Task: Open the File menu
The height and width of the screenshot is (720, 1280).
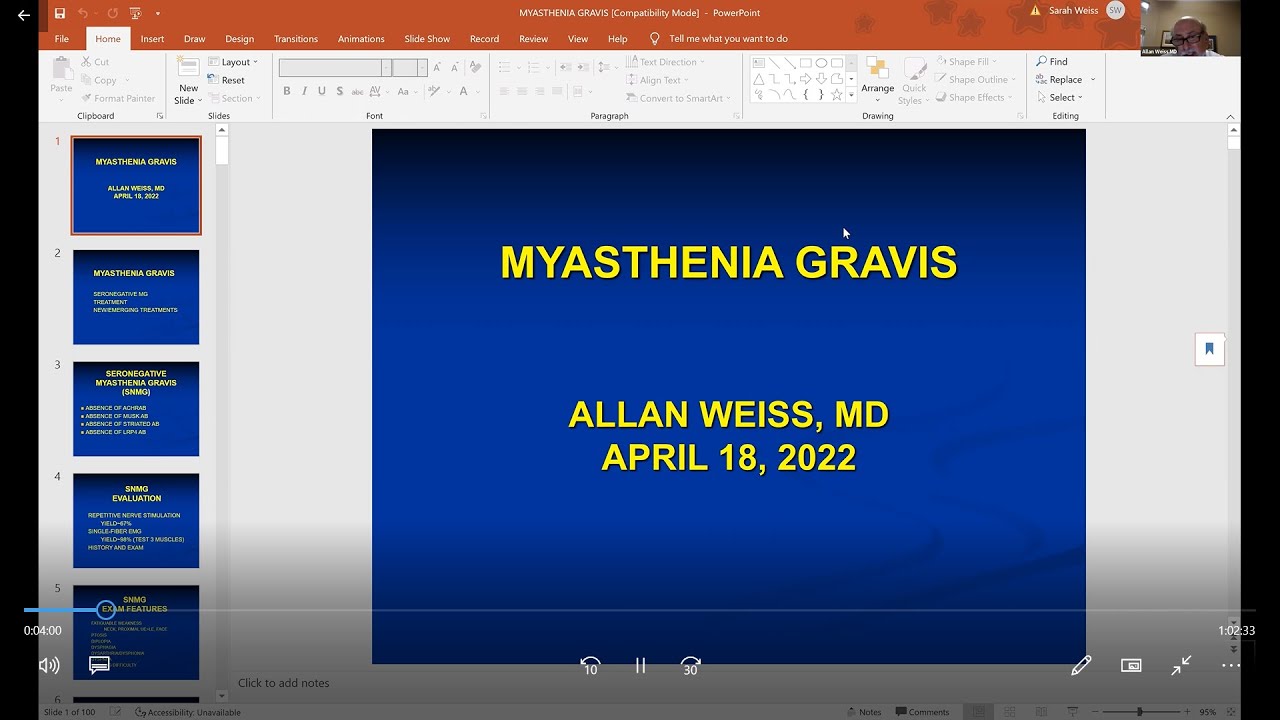Action: (x=62, y=39)
